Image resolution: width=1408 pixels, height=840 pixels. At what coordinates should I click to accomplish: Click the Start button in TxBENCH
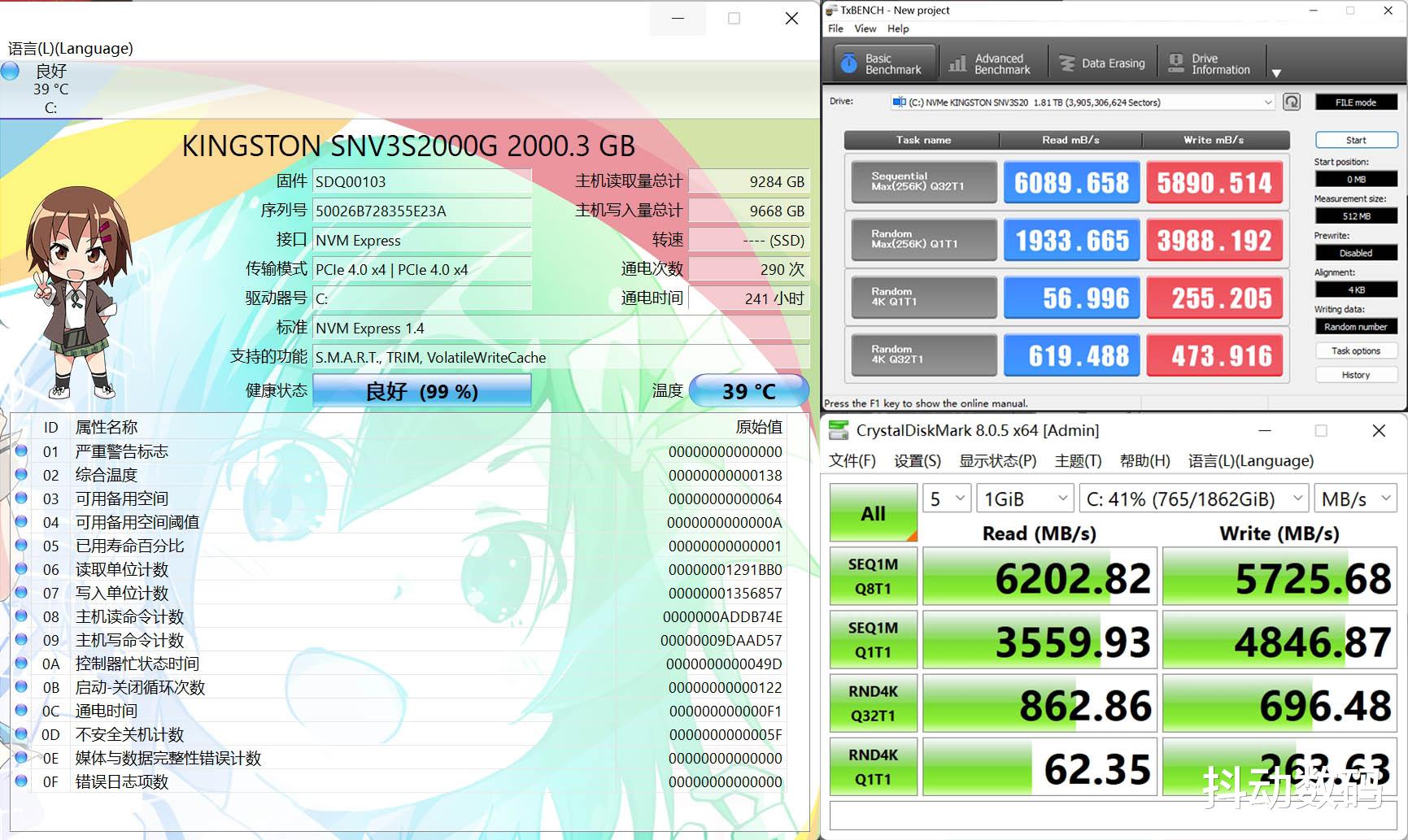(x=1356, y=140)
